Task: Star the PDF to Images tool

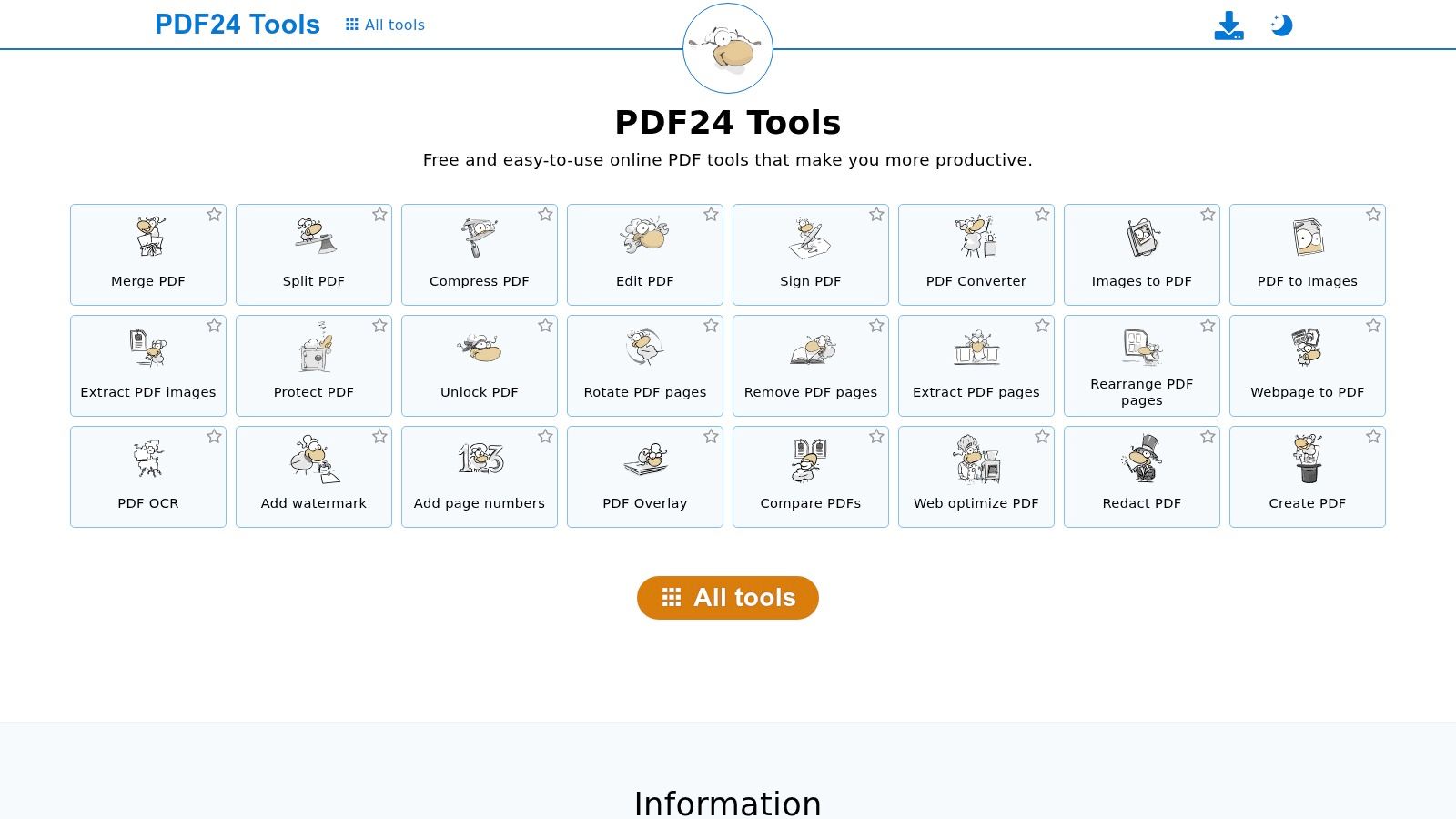Action: tap(1373, 215)
